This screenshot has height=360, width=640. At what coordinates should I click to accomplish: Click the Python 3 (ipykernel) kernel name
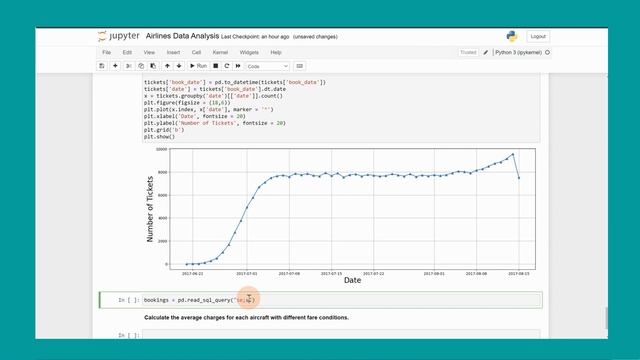coord(518,52)
